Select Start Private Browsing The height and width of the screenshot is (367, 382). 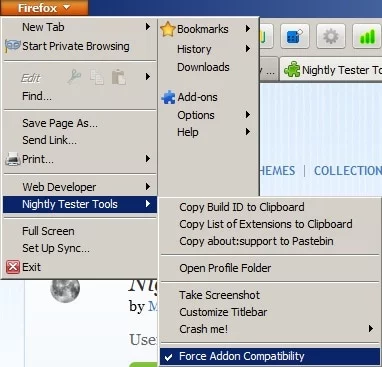point(79,46)
